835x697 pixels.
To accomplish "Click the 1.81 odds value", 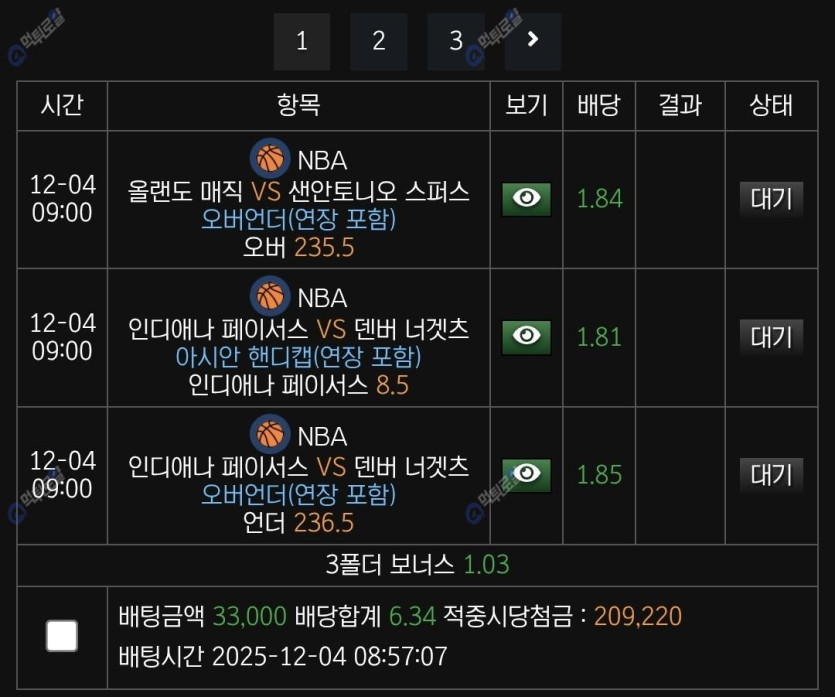I will point(599,337).
